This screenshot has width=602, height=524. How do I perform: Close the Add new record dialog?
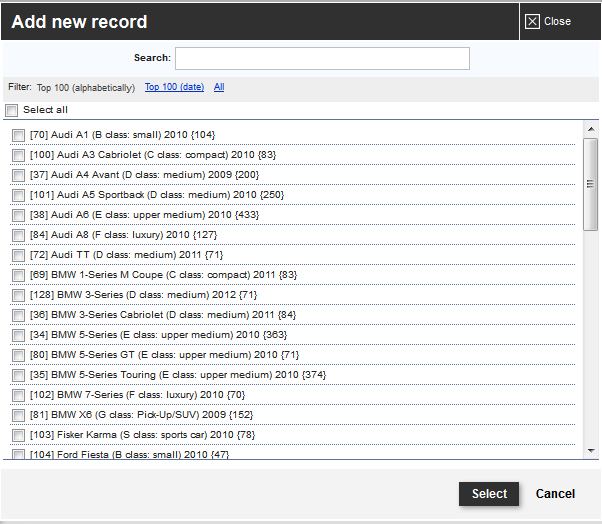548,21
